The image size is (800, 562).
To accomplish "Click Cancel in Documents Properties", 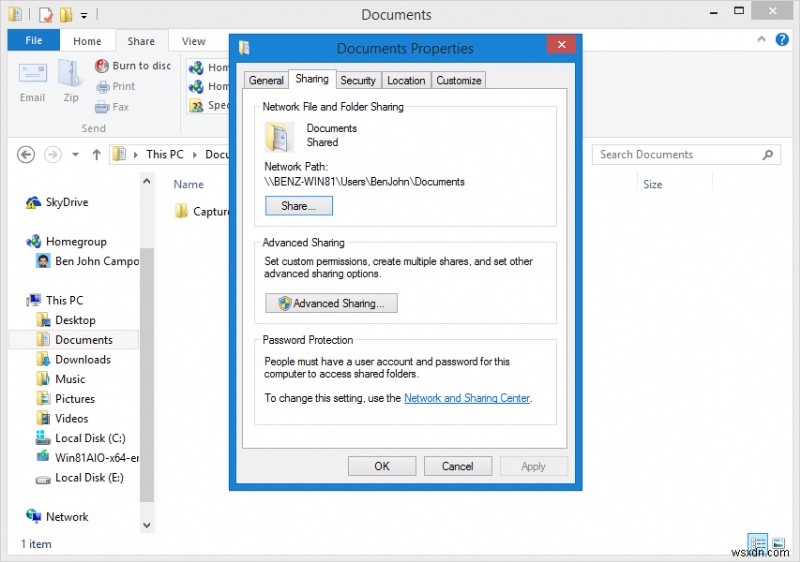I will point(458,466).
